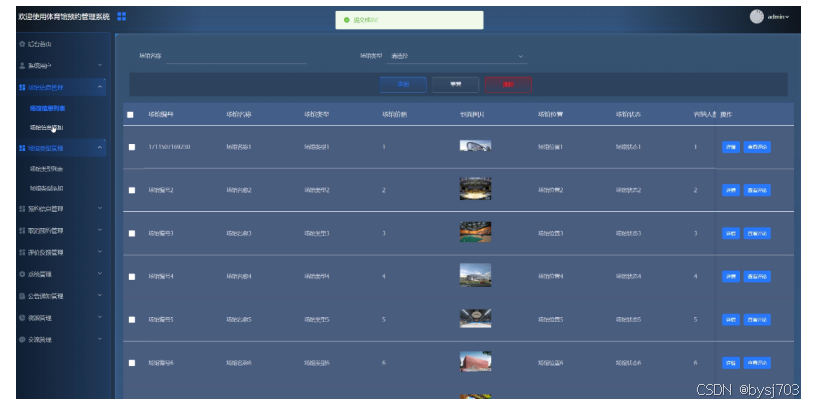The image size is (819, 406).
Task: Toggle the select-all checkbox in the table header
Action: pos(131,115)
